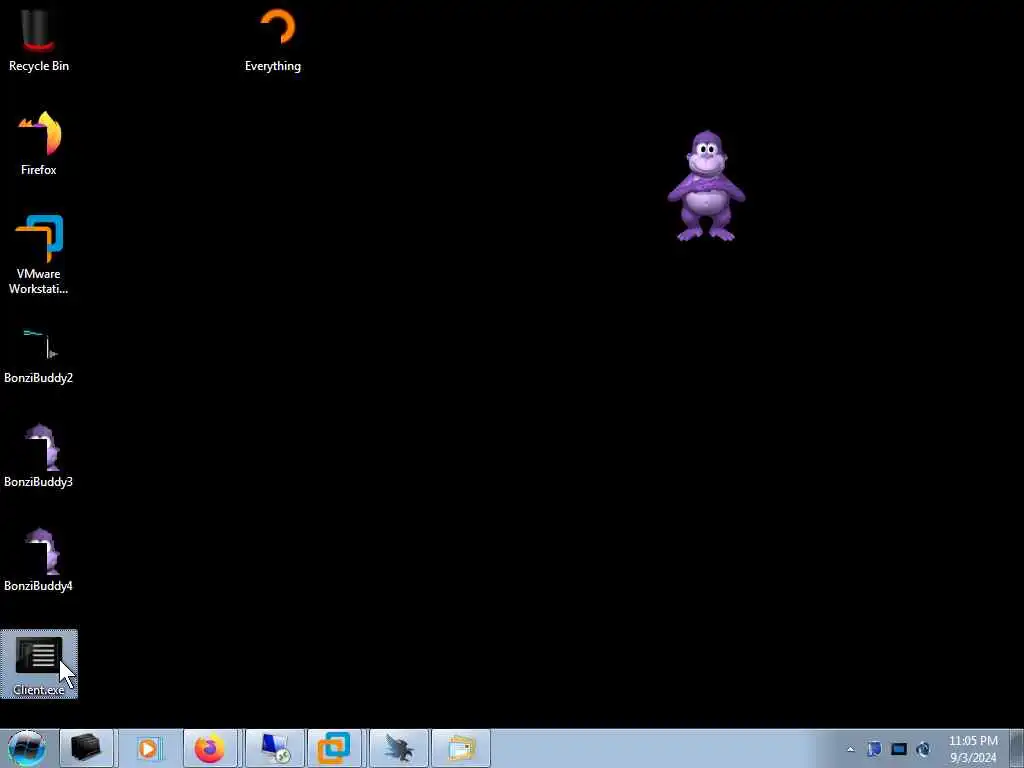Select the BonziBuddy3 desktop icon

[x=39, y=456]
